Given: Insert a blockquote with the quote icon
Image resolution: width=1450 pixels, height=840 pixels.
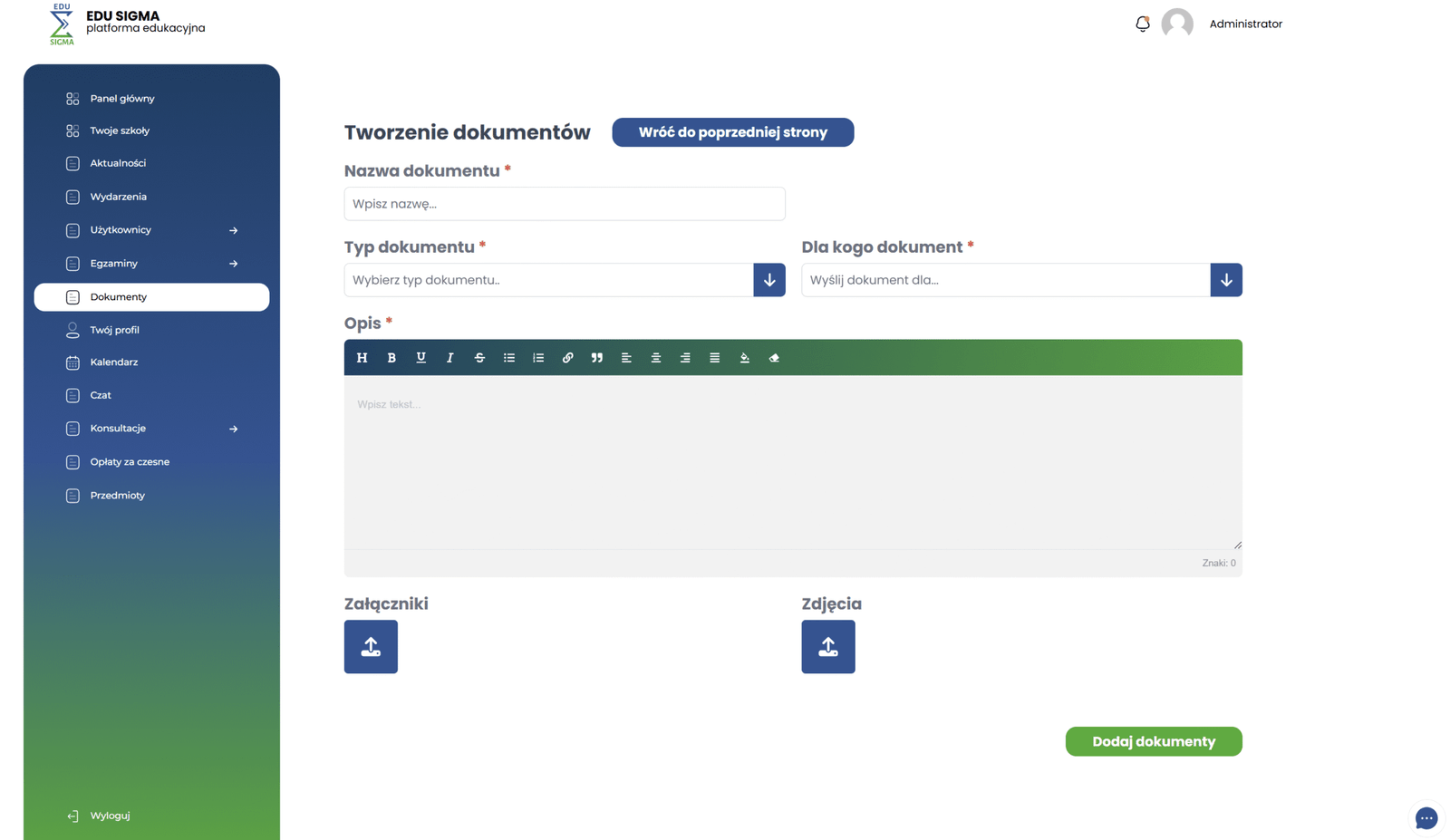Looking at the screenshot, I should pos(596,358).
